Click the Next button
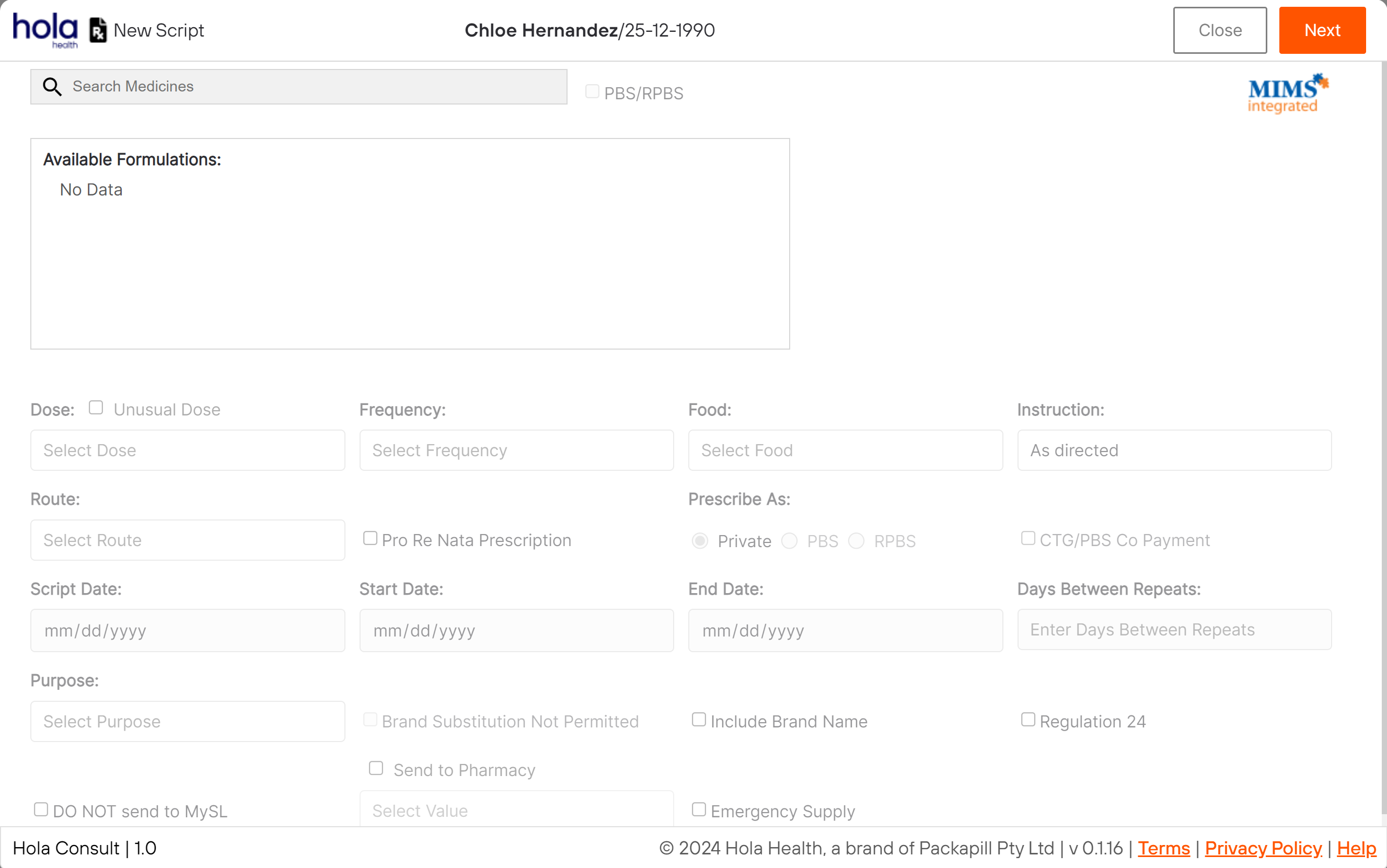1387x868 pixels. click(x=1322, y=30)
